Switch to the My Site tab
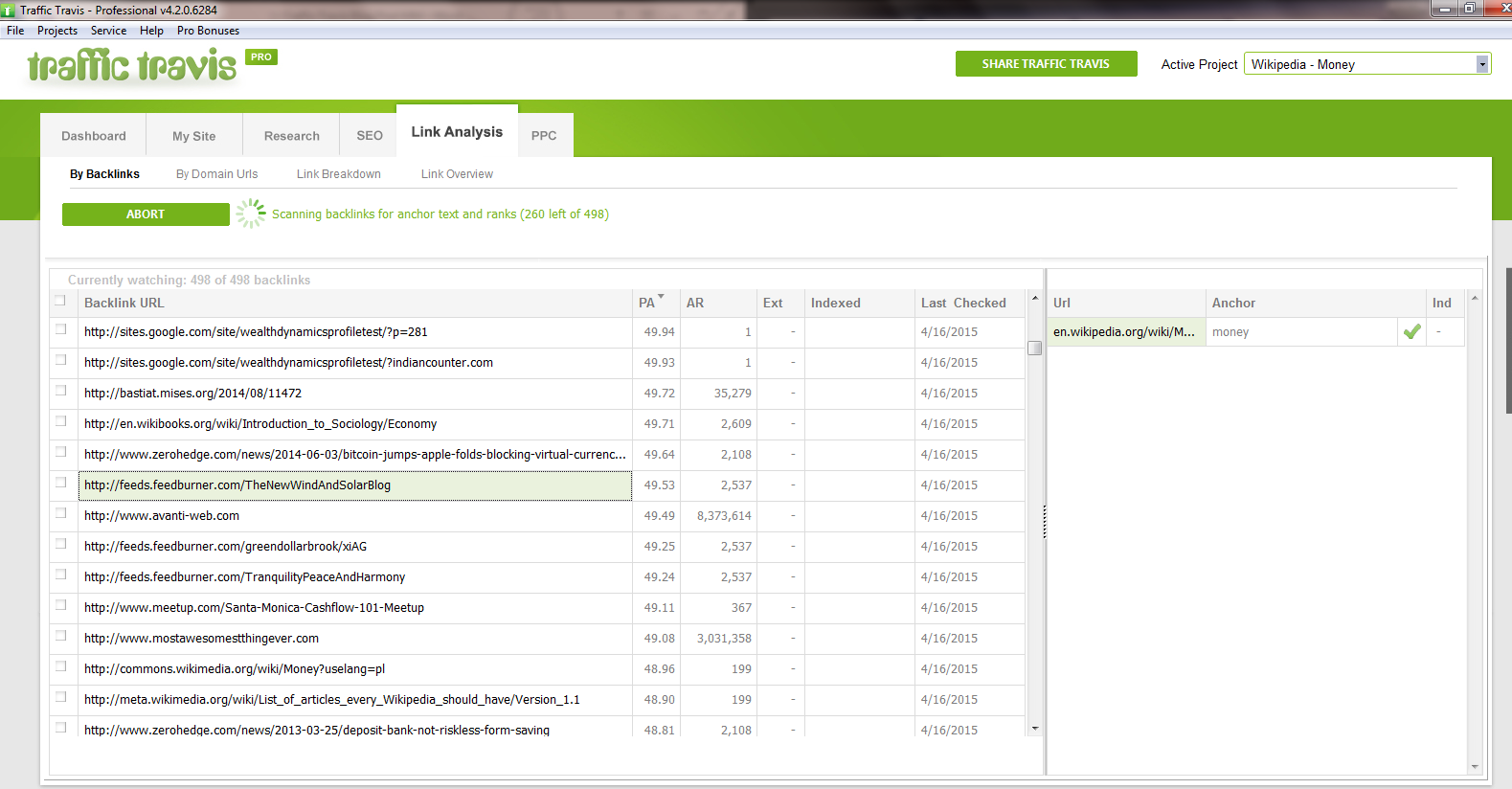This screenshot has width=1512, height=789. [x=194, y=135]
